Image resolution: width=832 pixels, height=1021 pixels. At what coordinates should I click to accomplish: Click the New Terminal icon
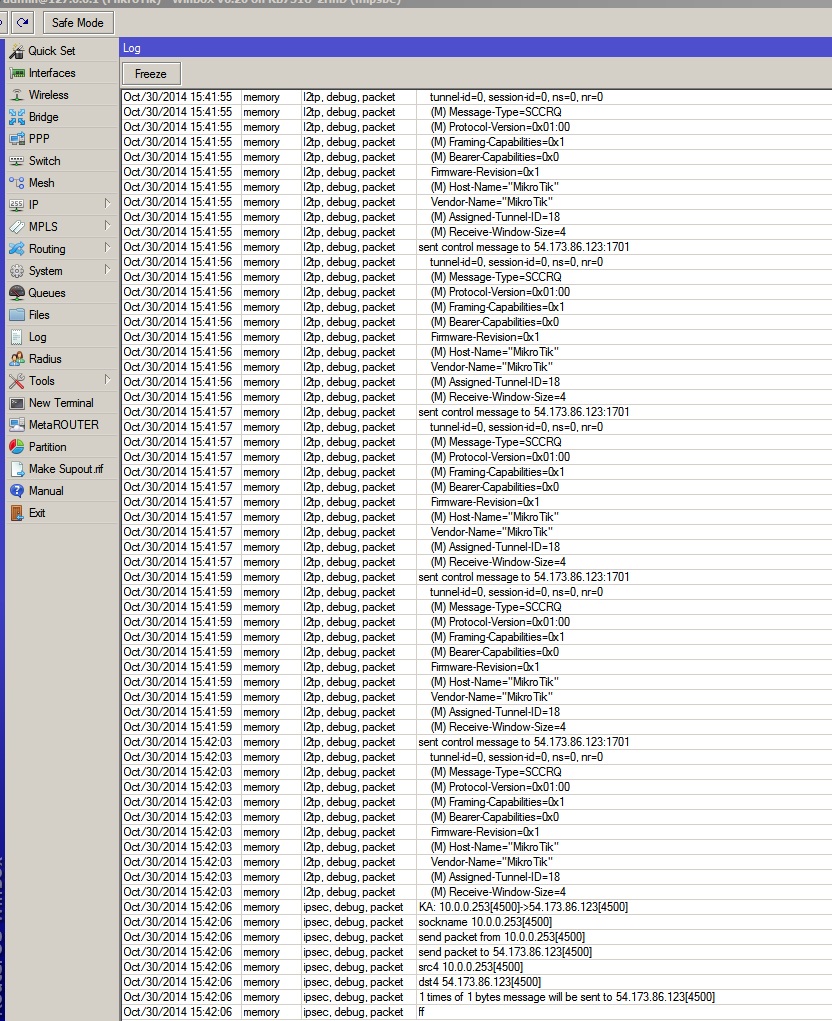(x=17, y=403)
